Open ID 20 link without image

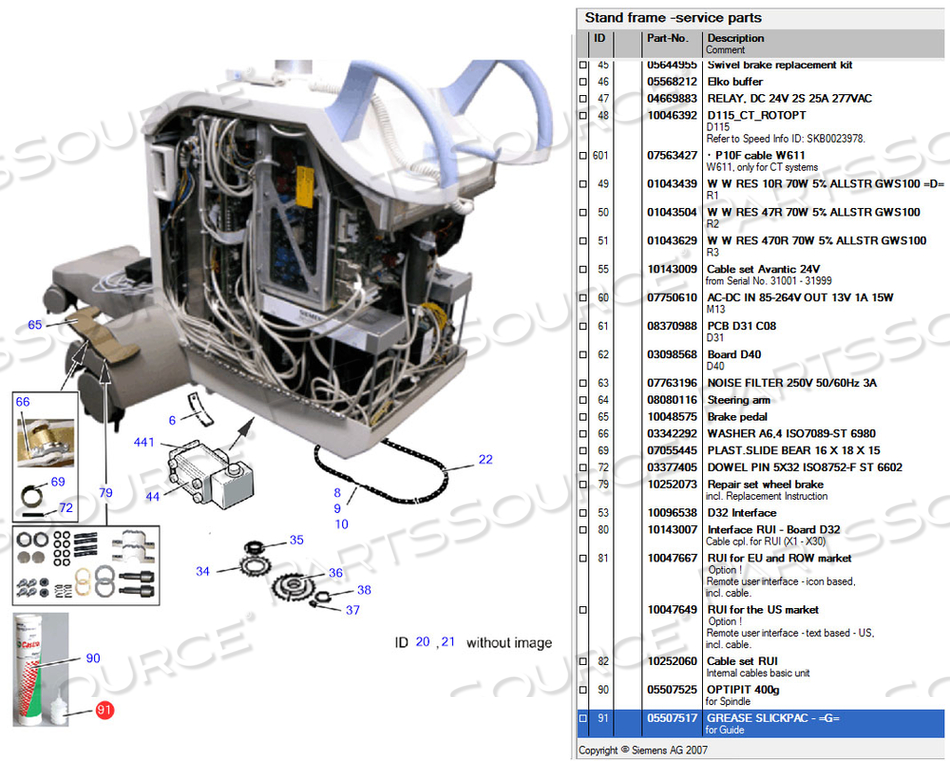point(423,642)
